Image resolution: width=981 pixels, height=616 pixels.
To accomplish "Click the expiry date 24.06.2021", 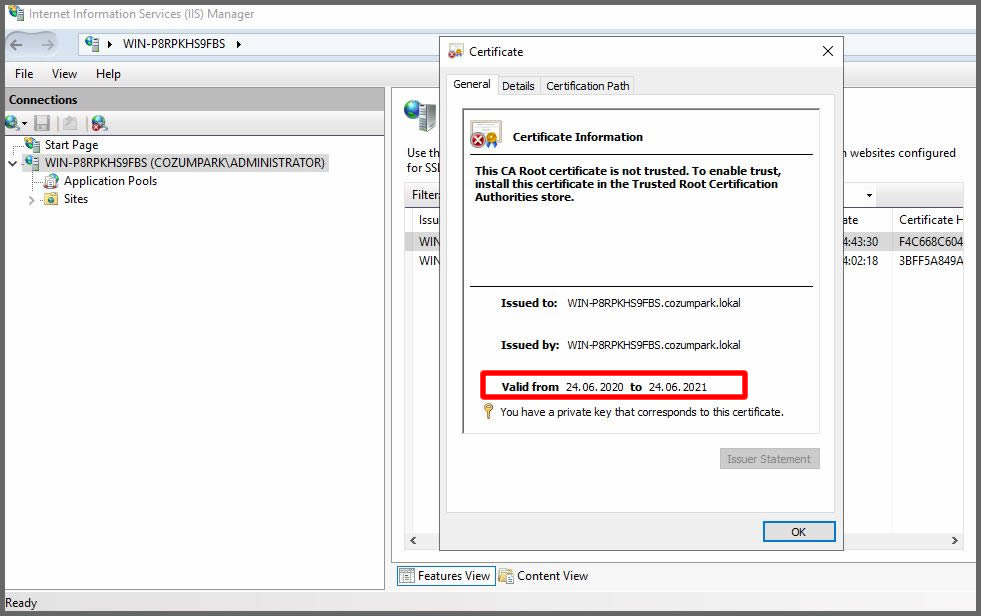I will click(x=678, y=387).
